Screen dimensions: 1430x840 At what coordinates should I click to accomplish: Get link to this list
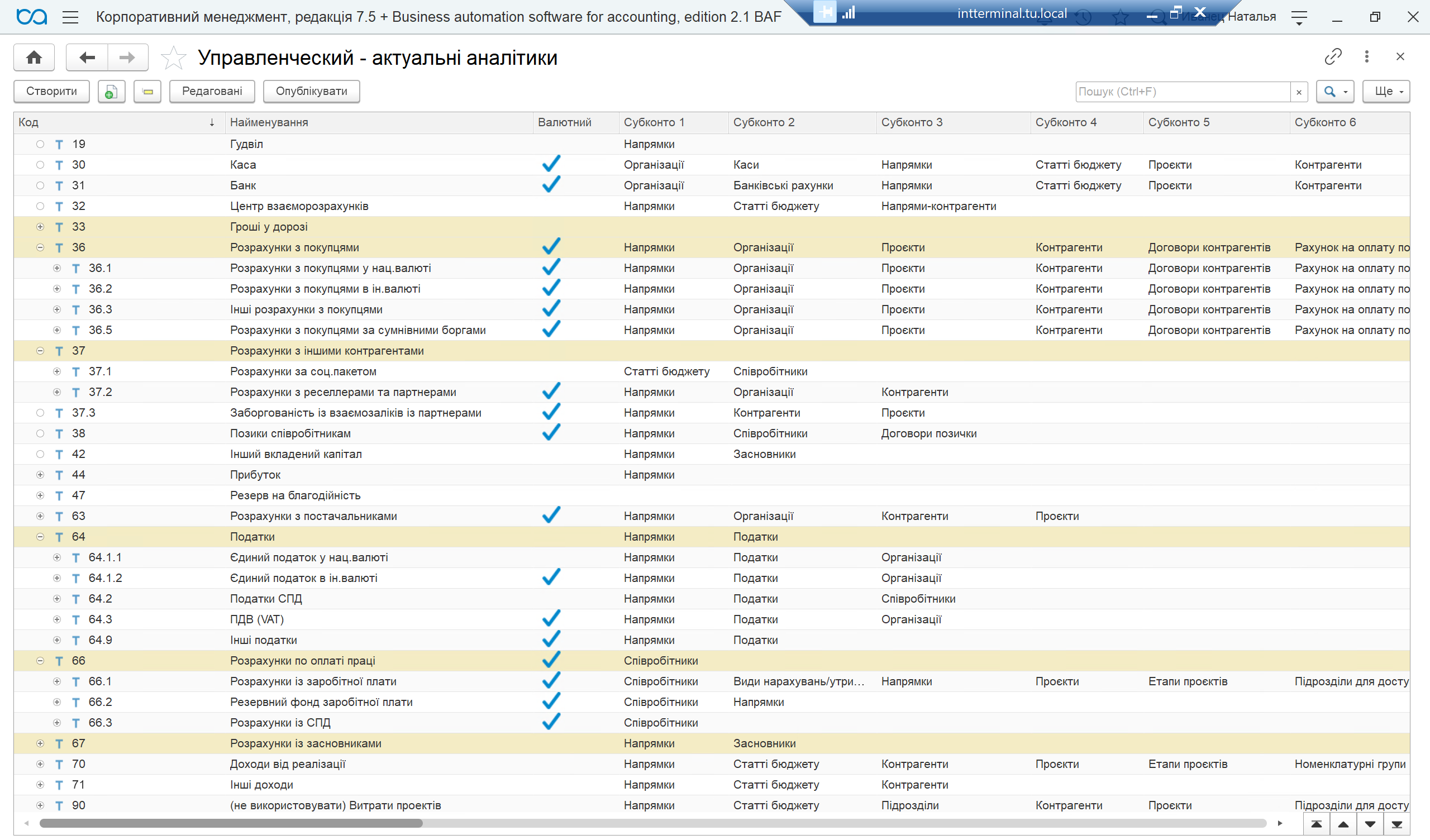point(1333,56)
